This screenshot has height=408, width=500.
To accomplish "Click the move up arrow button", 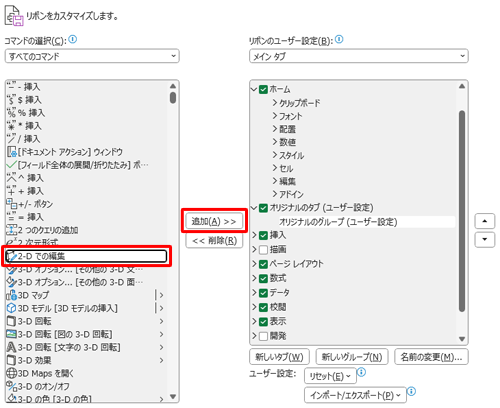I will click(485, 221).
